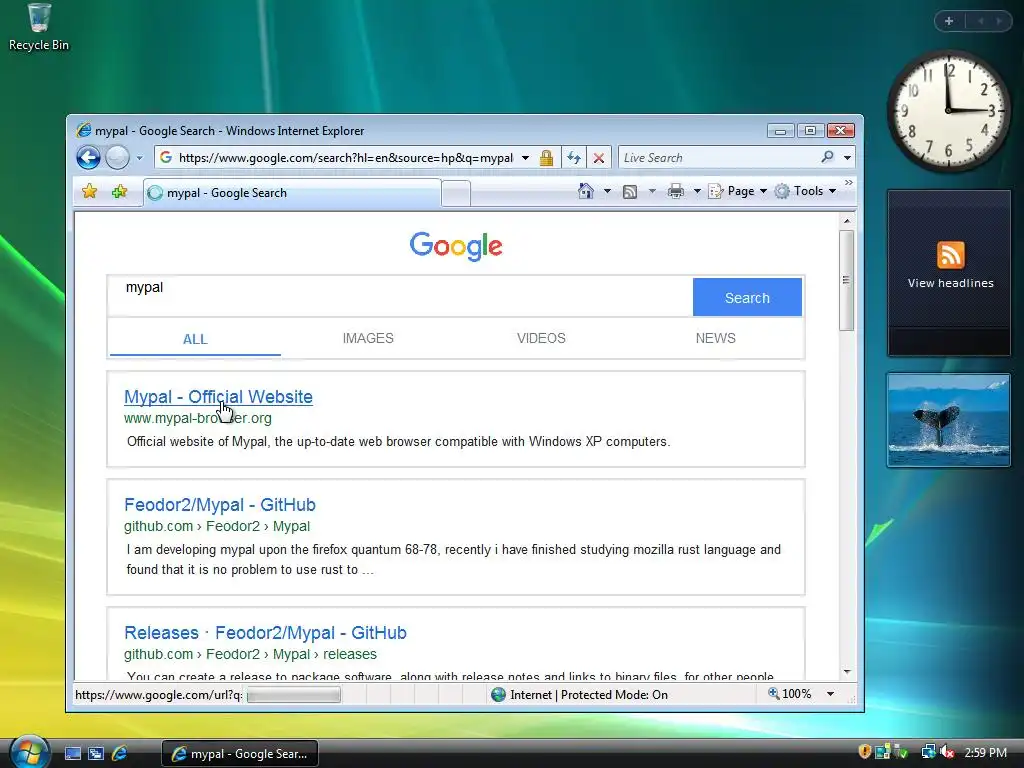Open the Windows Start orb
The width and height of the screenshot is (1024, 768).
coord(29,751)
